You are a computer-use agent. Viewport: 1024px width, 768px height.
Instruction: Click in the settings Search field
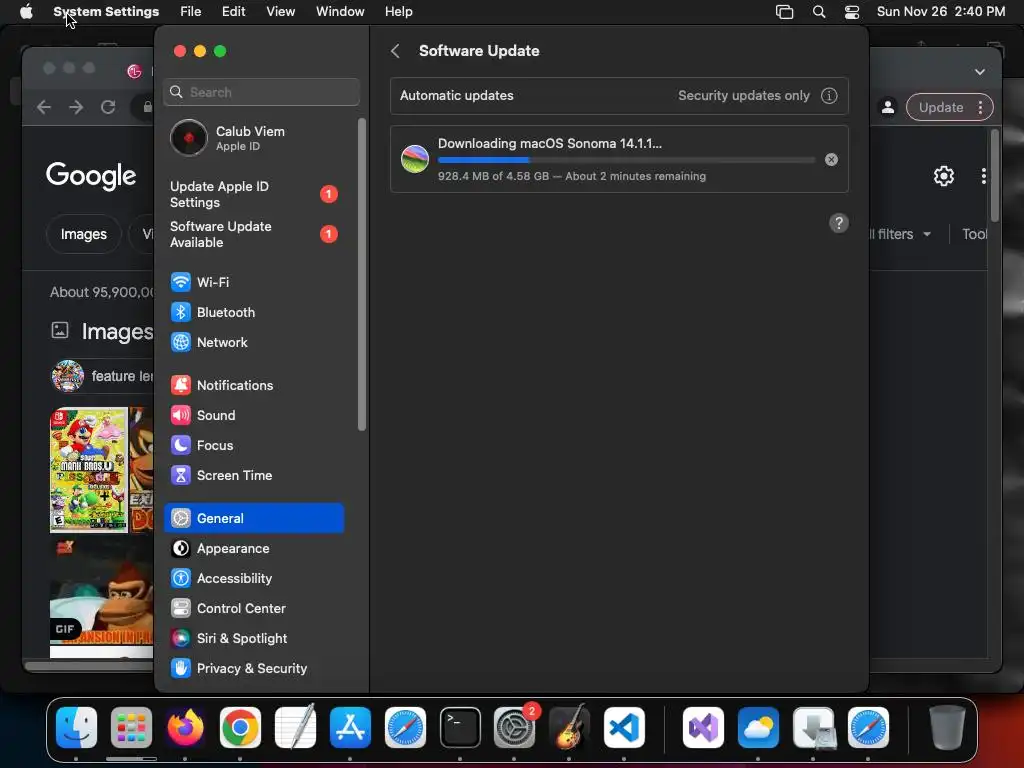tap(261, 92)
